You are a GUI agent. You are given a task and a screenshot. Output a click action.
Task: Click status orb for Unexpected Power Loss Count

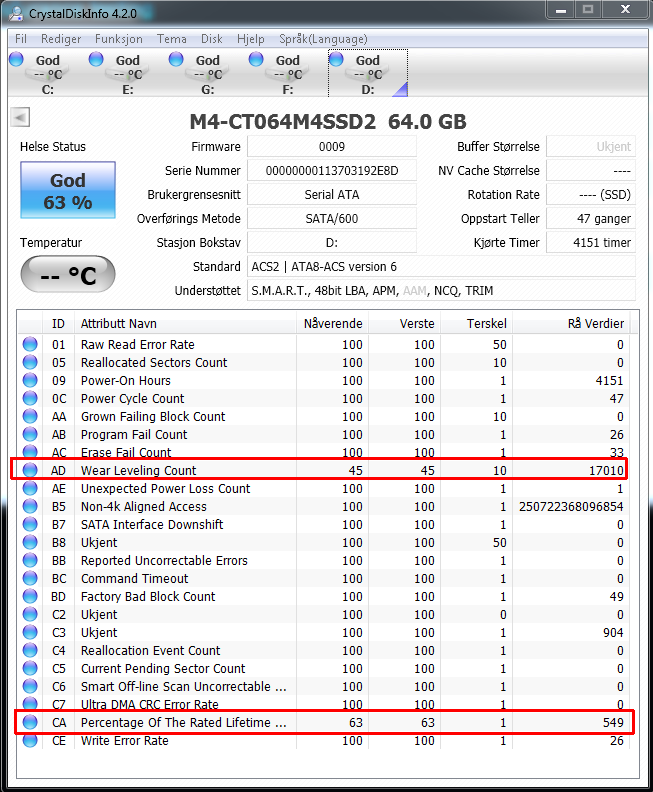pos(30,488)
